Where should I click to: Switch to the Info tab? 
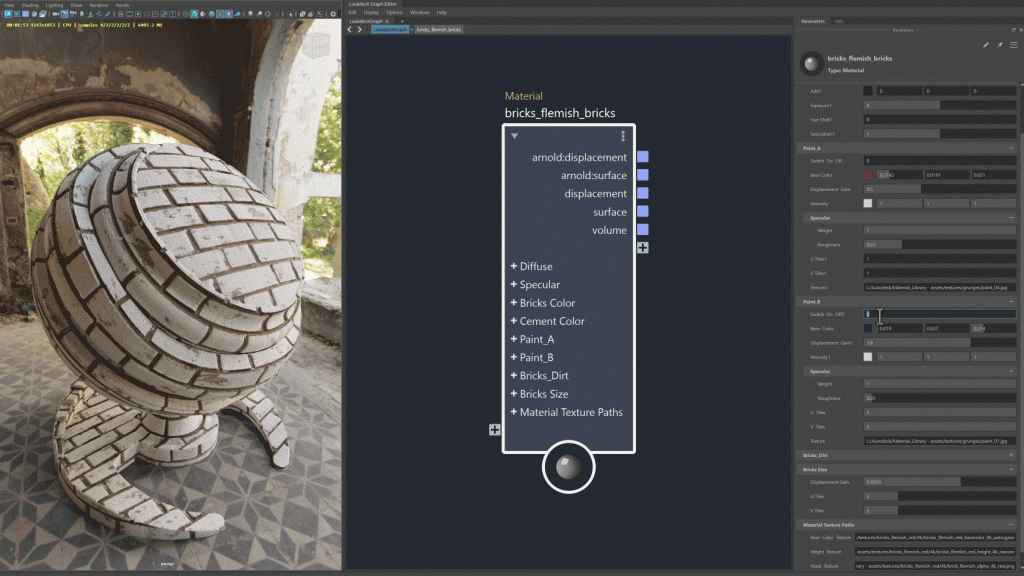pos(839,20)
